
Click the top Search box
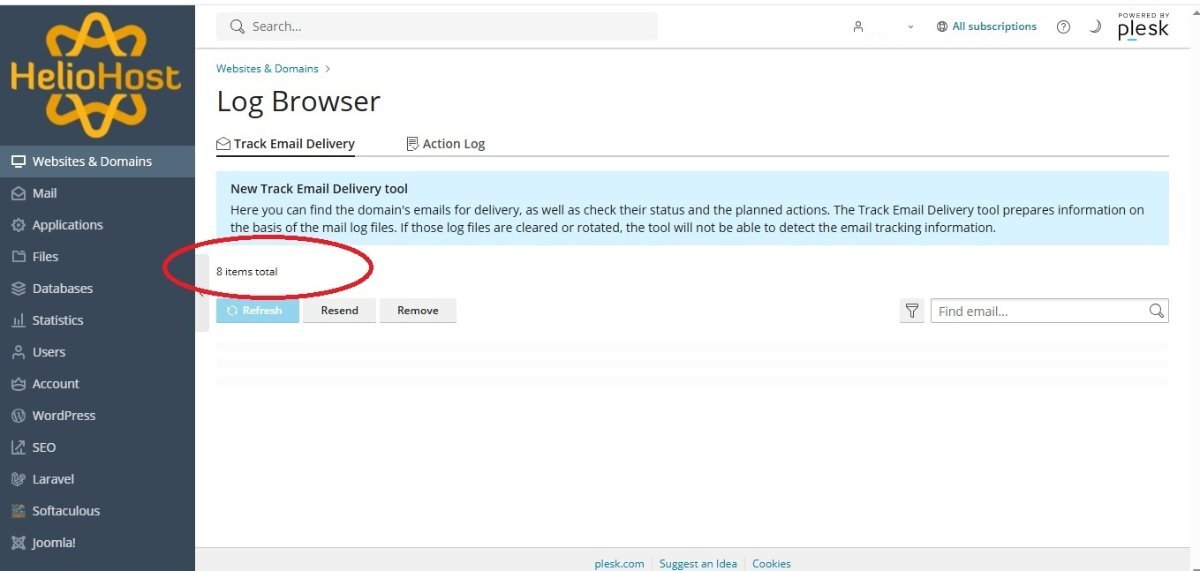(437, 27)
